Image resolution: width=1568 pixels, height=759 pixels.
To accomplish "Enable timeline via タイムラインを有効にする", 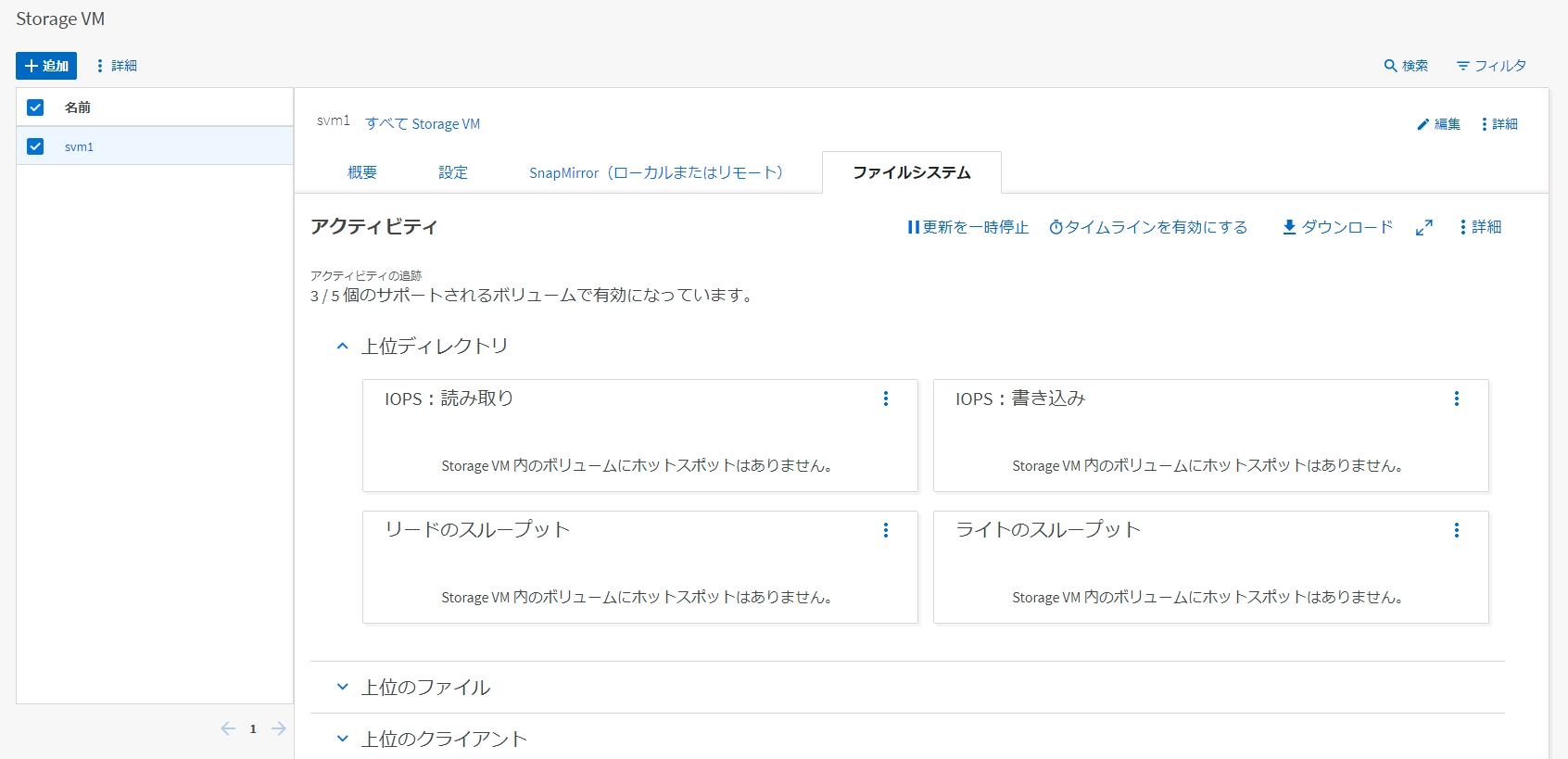I will click(1148, 227).
